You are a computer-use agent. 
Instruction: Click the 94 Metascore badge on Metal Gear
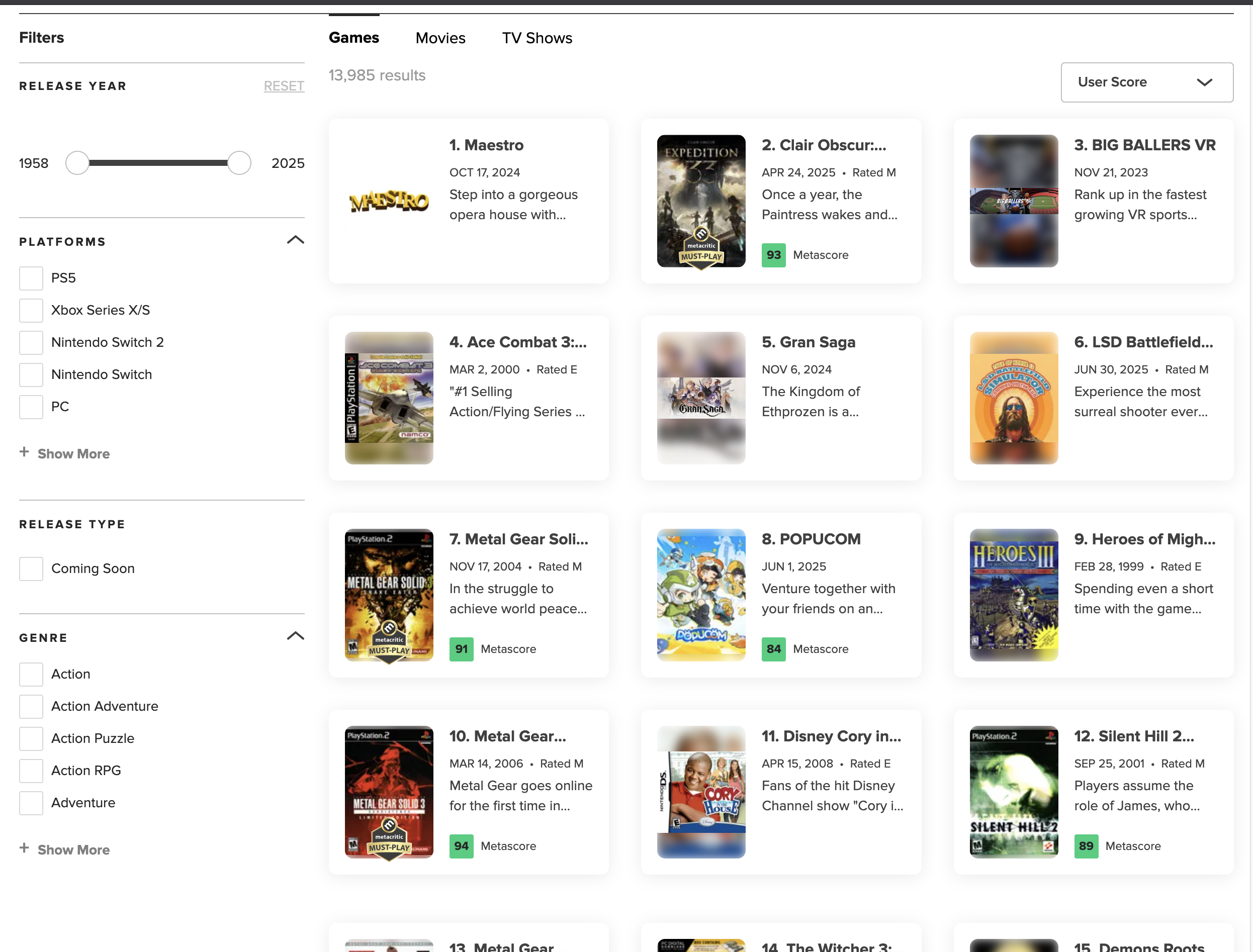point(461,846)
